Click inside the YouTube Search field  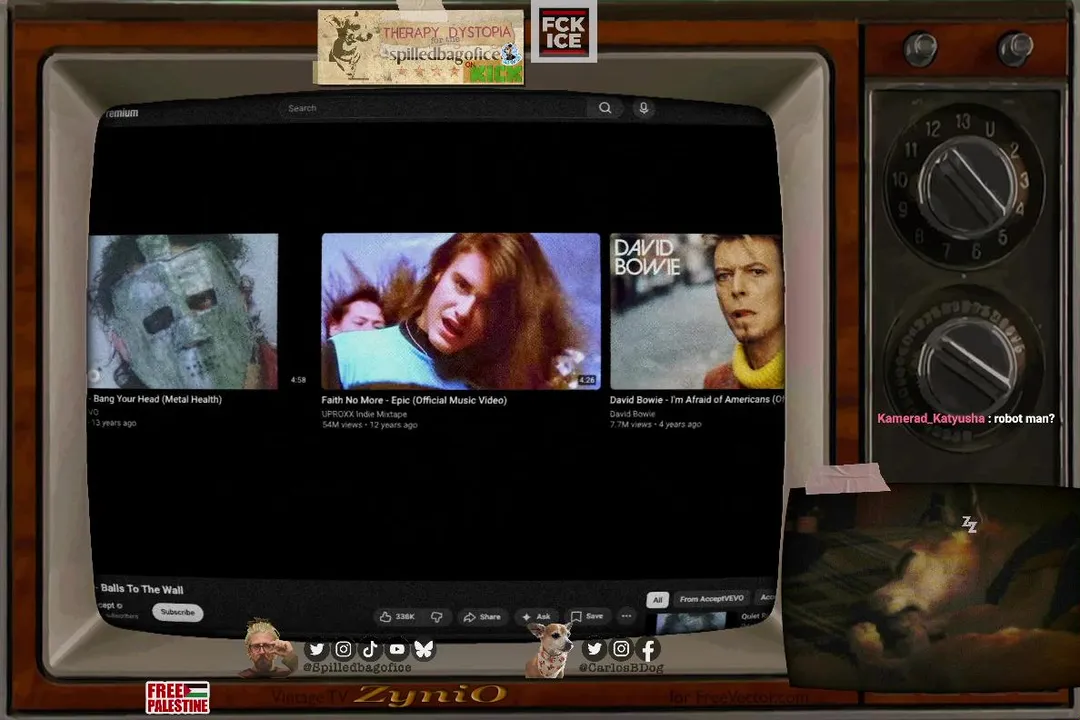click(x=434, y=108)
